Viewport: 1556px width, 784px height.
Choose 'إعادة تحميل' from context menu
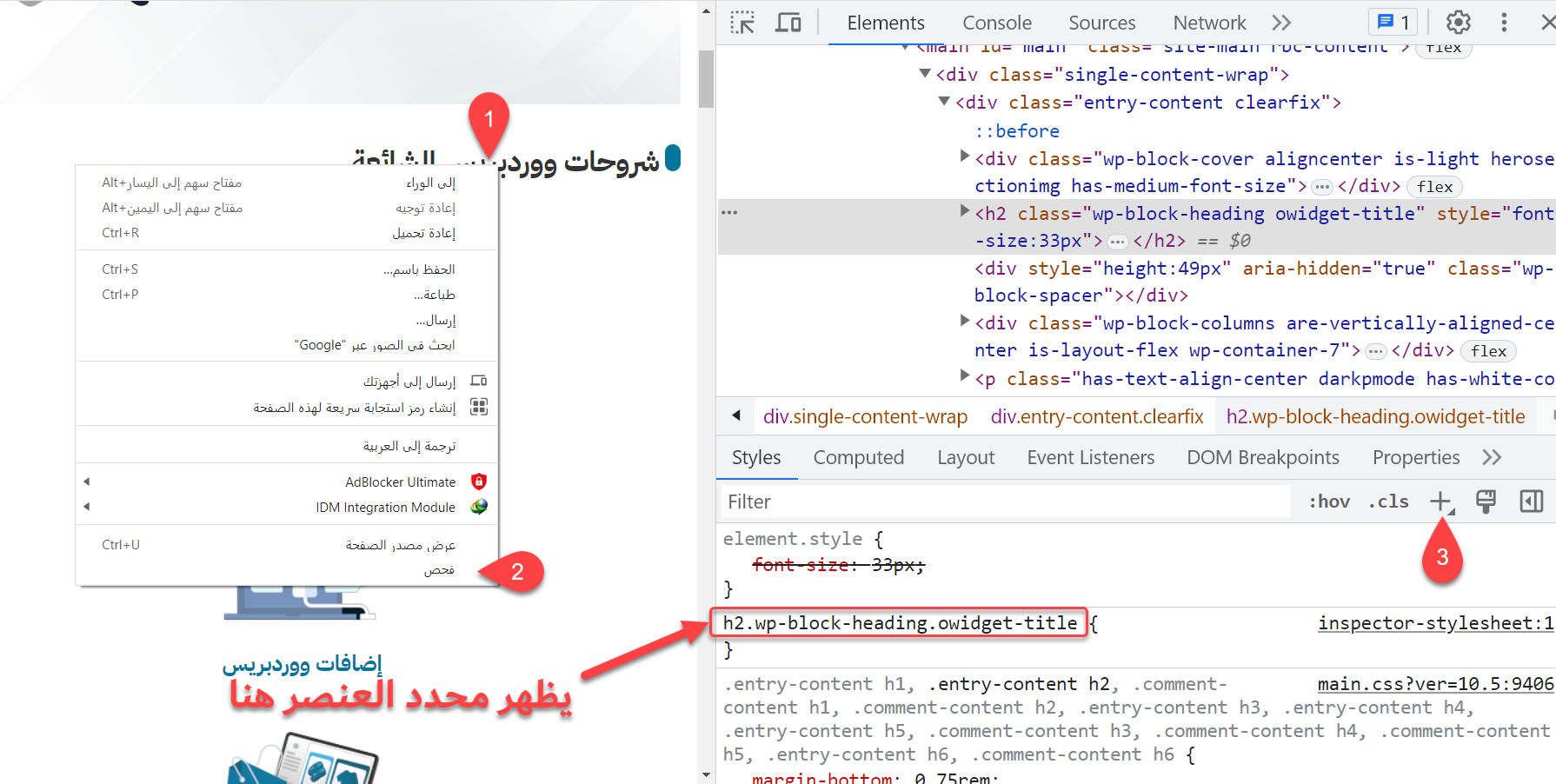click(287, 233)
